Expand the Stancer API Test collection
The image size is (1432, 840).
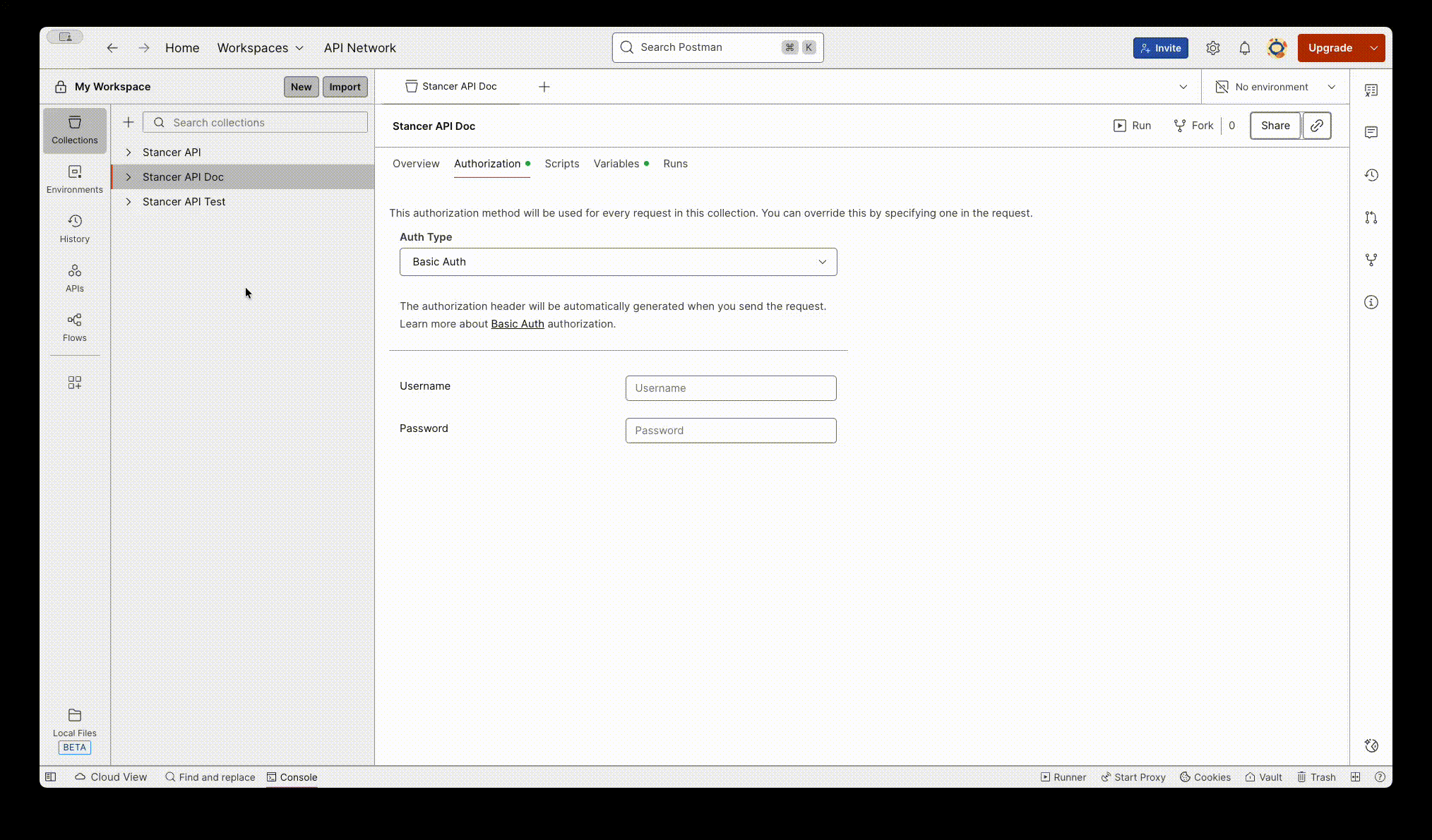pos(129,201)
